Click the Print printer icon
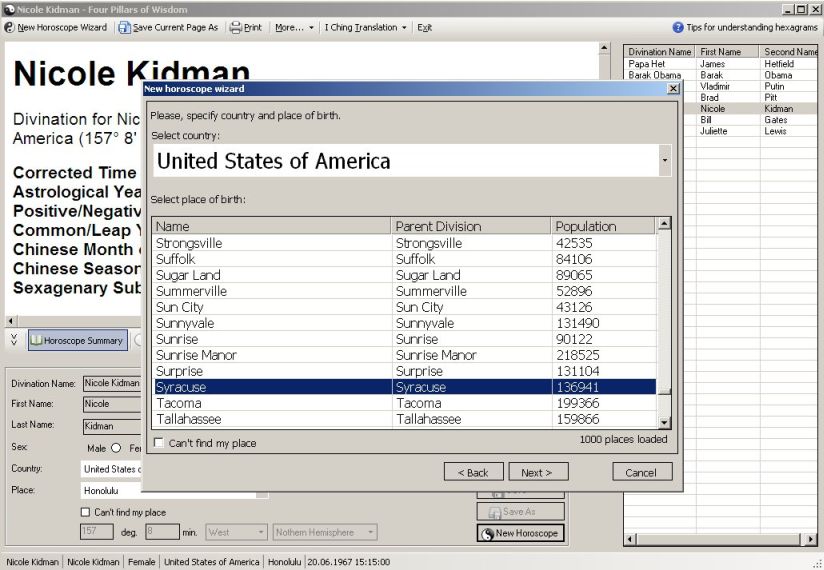Viewport: 824px width, 570px height. [x=236, y=27]
